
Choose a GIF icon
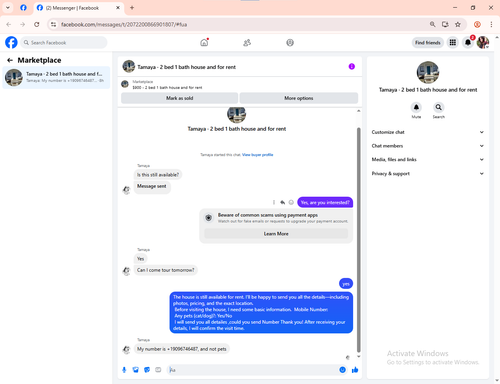(x=158, y=370)
